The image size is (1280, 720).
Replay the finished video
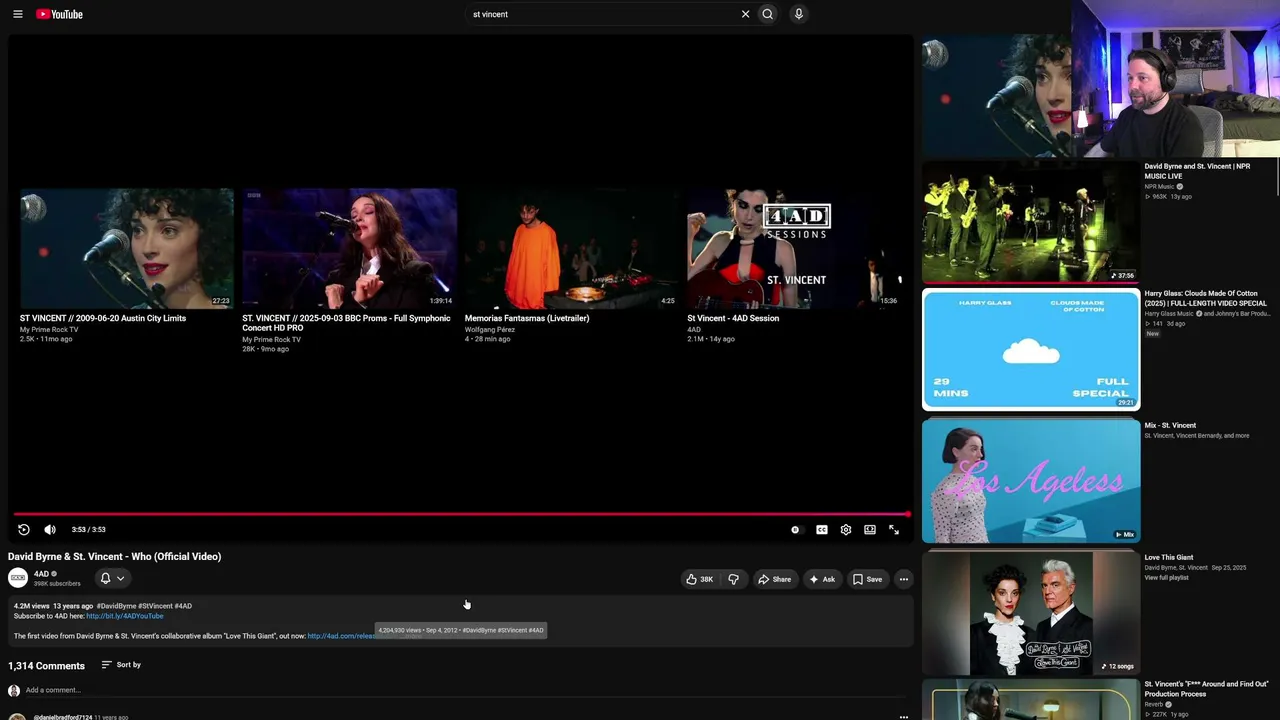tap(24, 530)
